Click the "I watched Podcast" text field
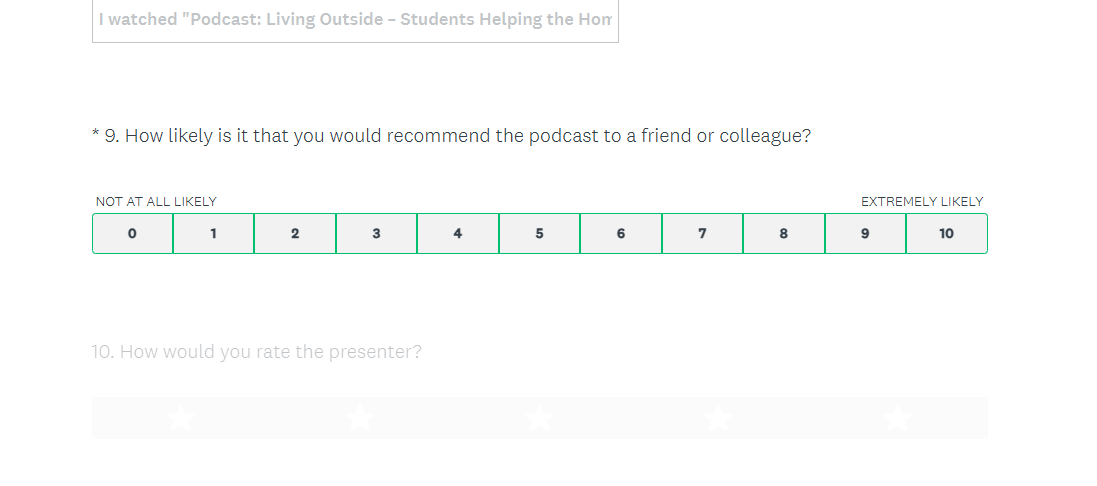This screenshot has width=1097, height=486. 355,21
